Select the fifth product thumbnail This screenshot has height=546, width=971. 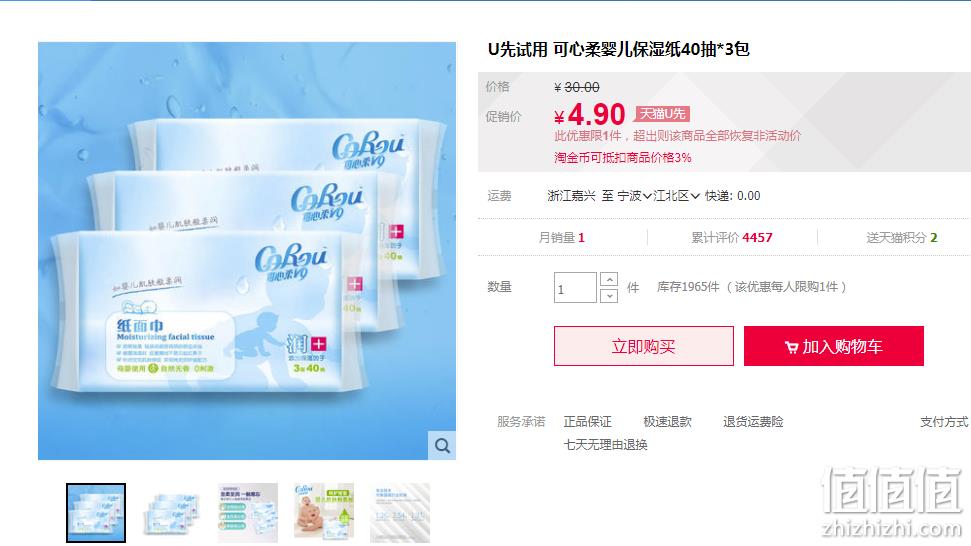click(400, 513)
